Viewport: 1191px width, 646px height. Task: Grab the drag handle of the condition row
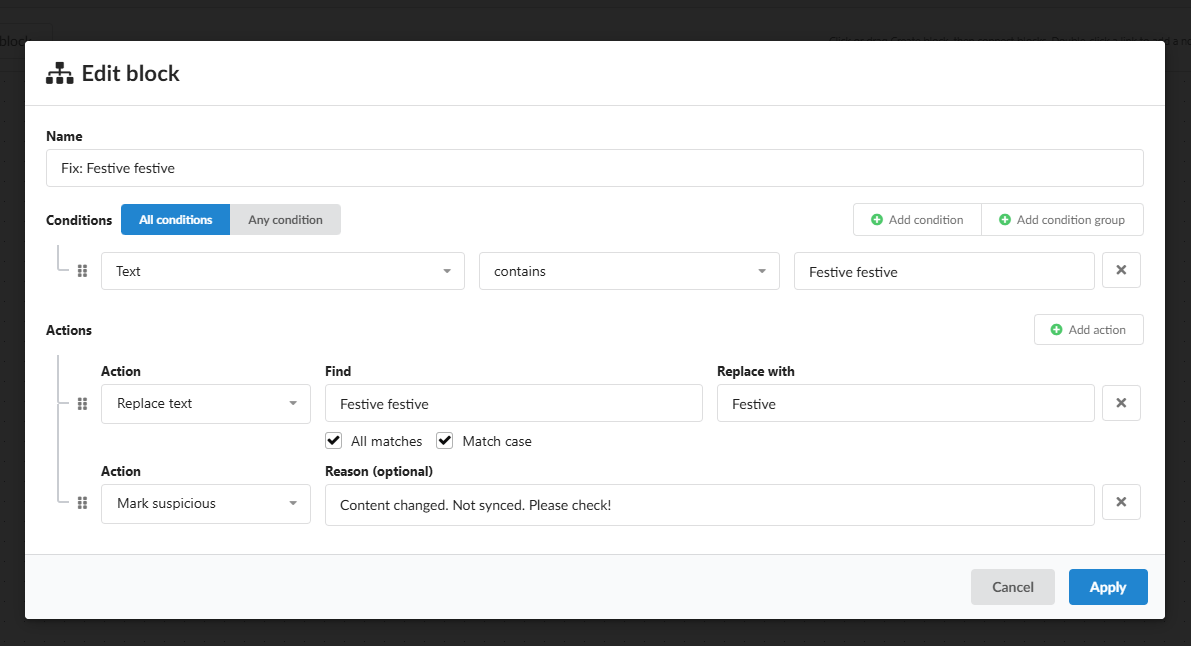point(82,271)
